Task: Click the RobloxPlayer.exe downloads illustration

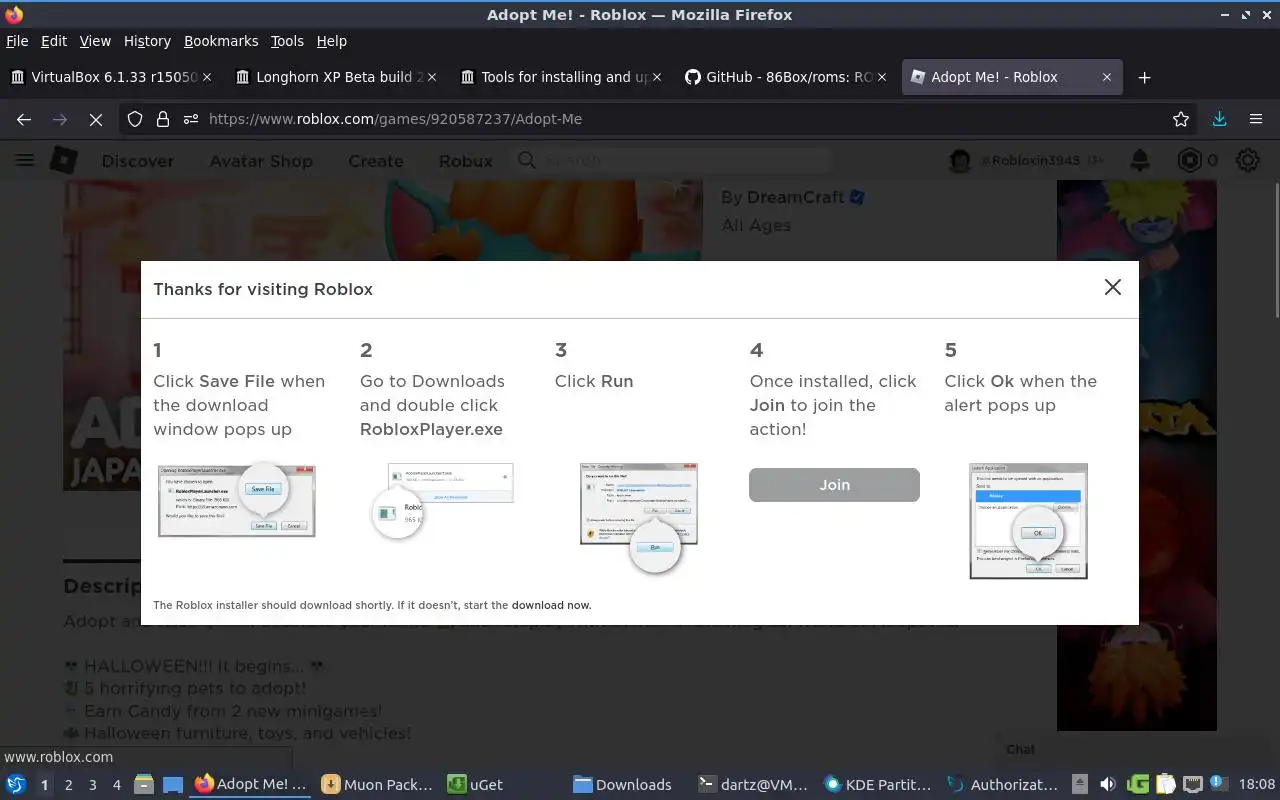Action: (441, 500)
